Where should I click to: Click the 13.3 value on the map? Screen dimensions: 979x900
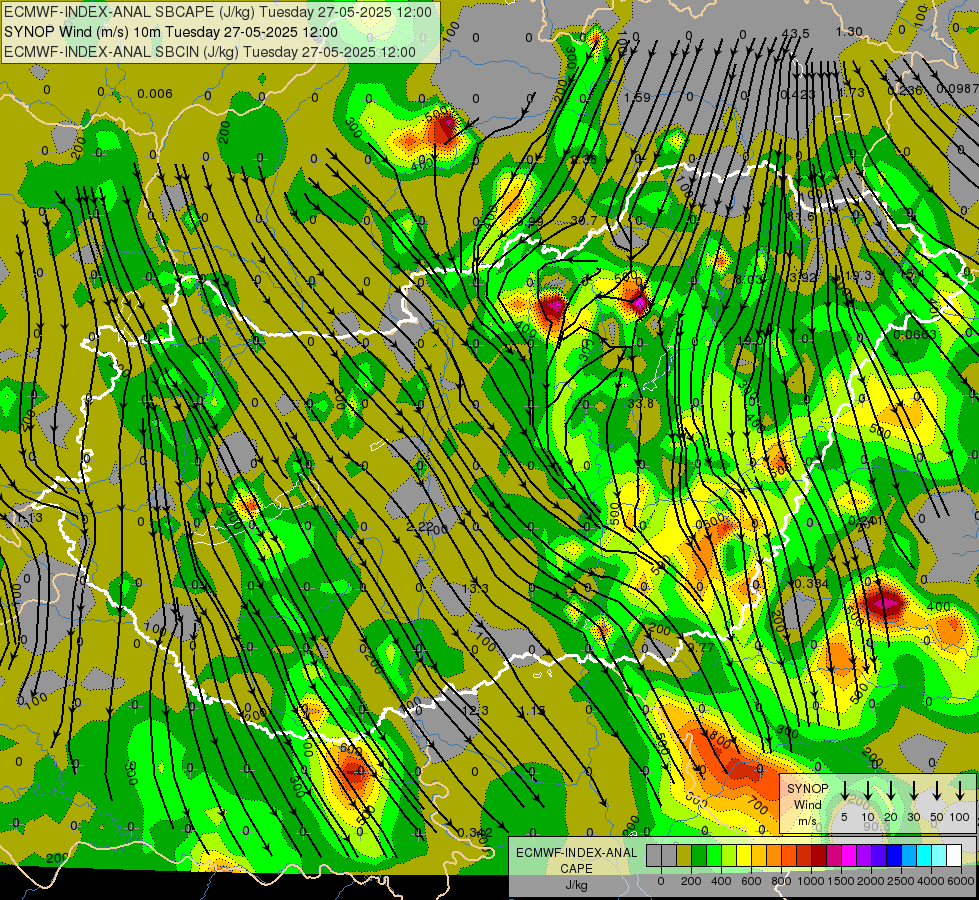pyautogui.click(x=475, y=588)
